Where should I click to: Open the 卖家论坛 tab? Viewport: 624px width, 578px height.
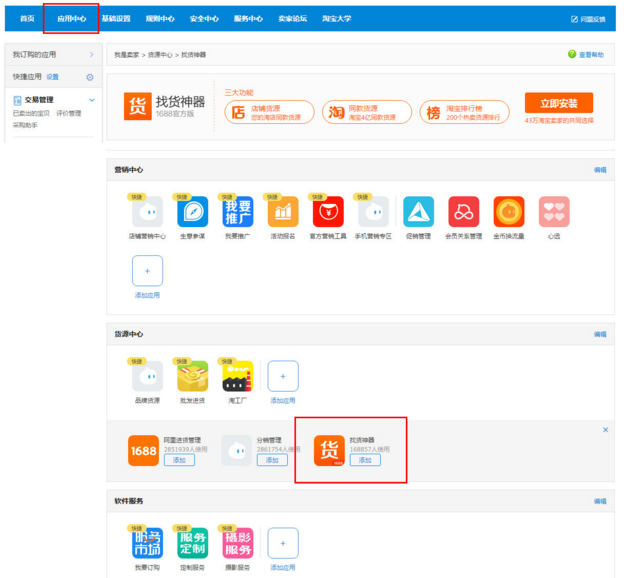point(292,19)
